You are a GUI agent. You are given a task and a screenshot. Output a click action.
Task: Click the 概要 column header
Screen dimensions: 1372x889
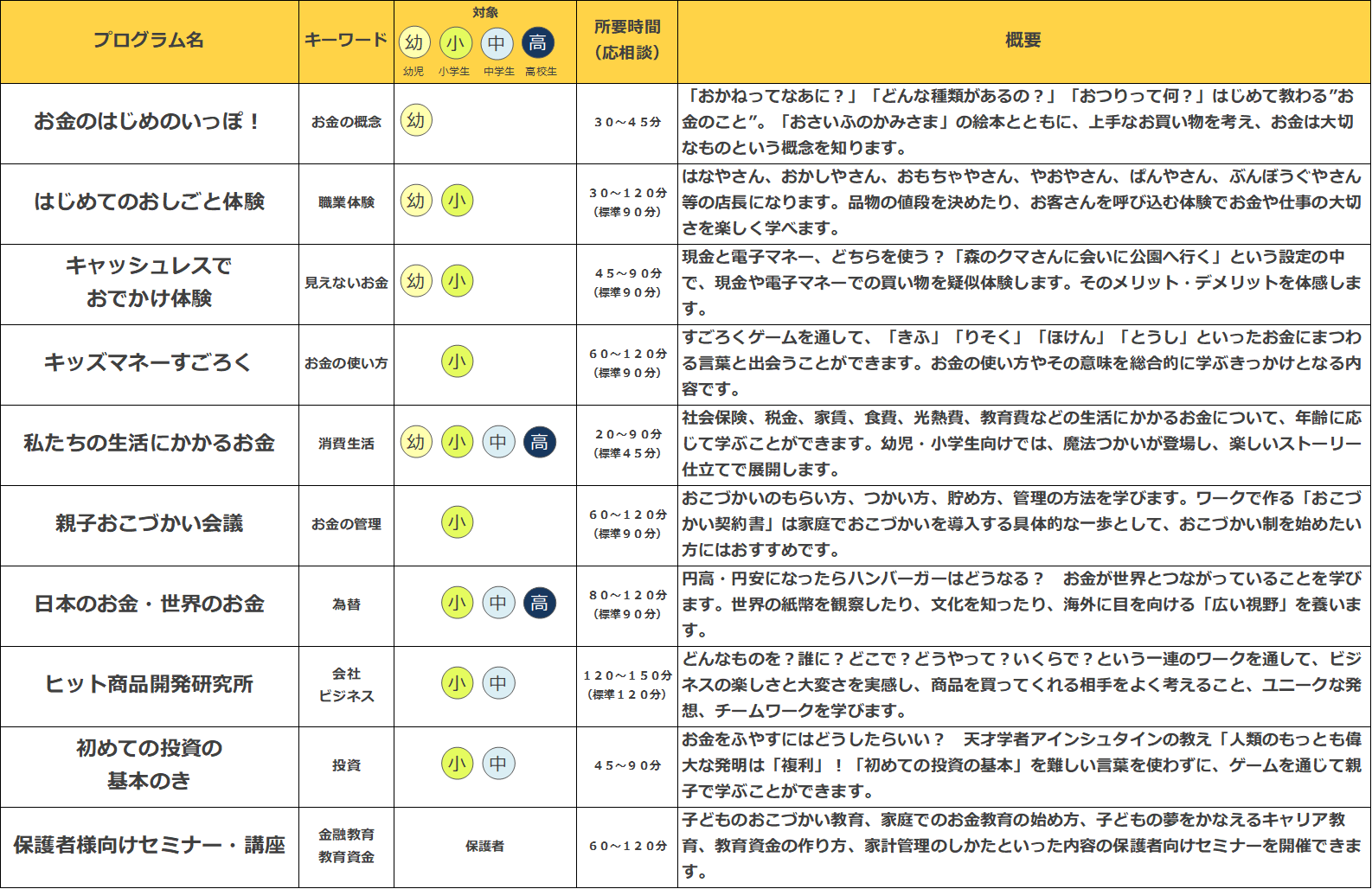click(1023, 41)
